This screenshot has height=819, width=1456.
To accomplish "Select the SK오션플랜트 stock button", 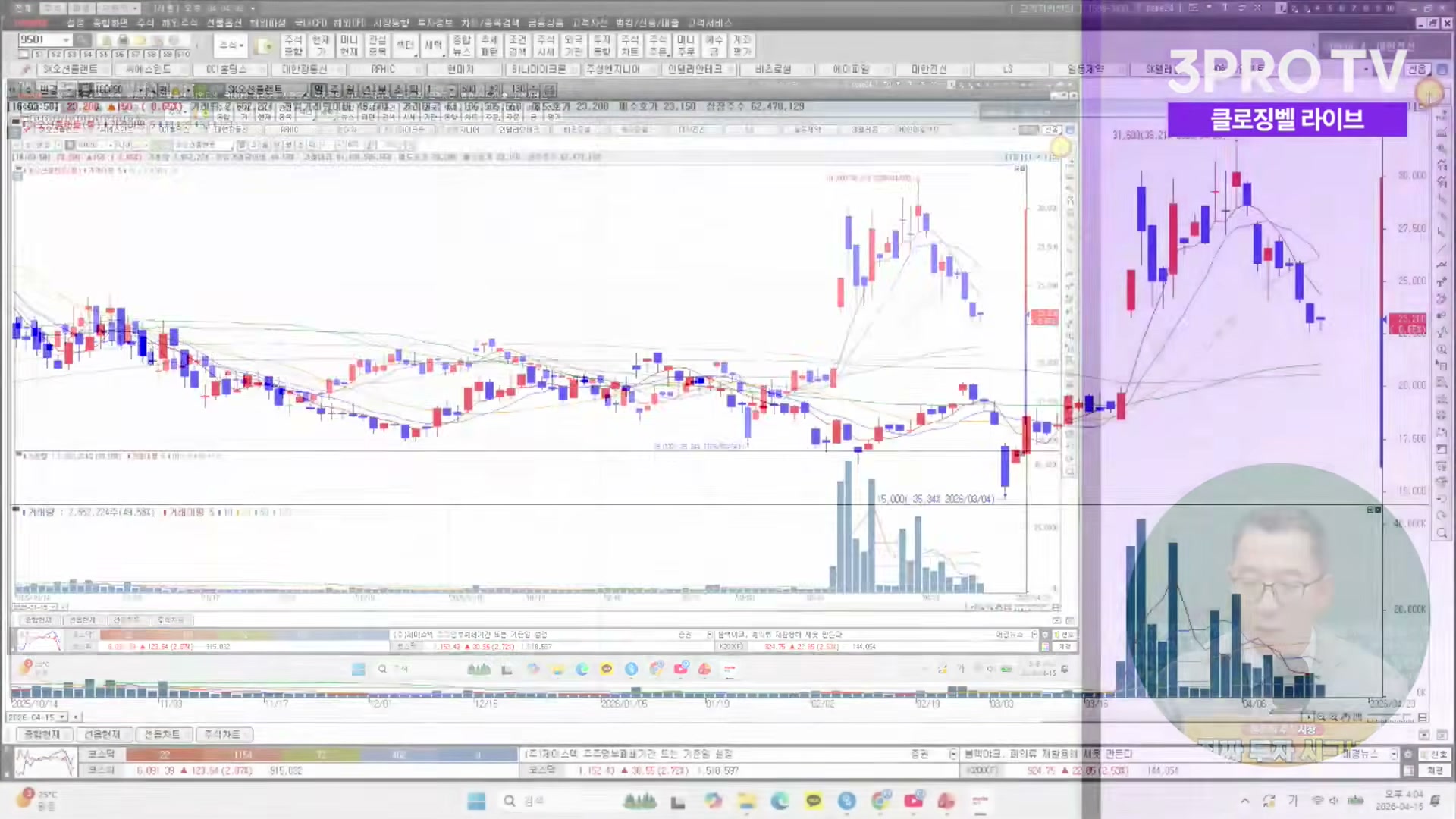I will click(x=70, y=69).
